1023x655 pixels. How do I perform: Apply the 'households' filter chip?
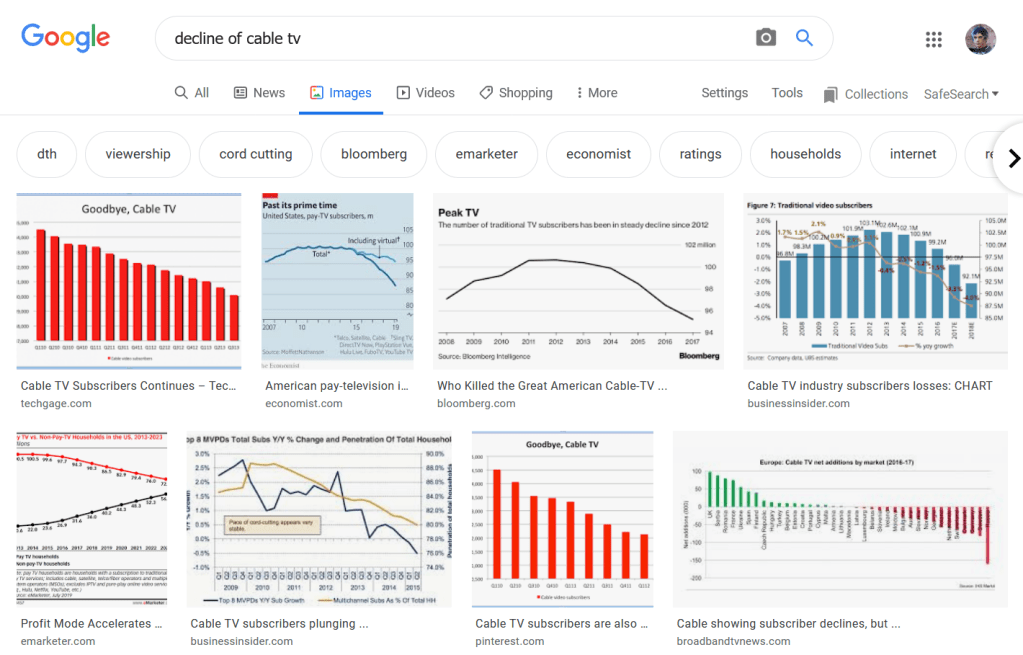805,154
